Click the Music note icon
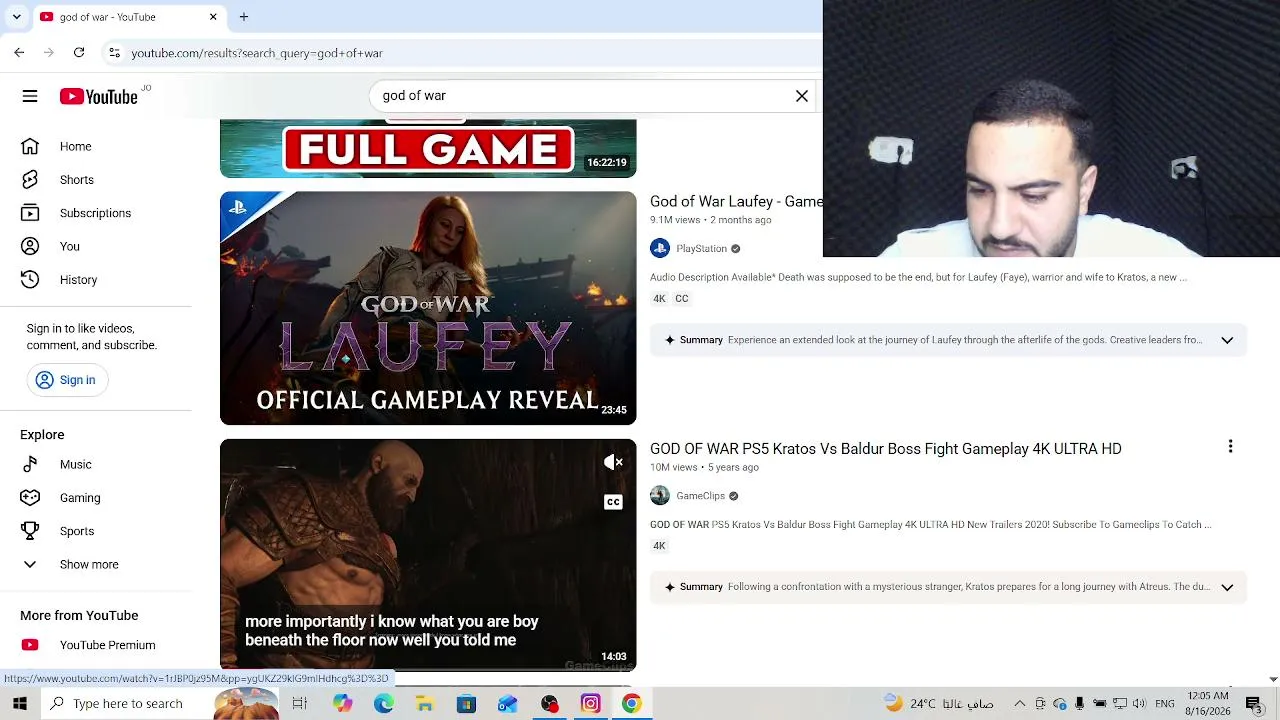This screenshot has height=720, width=1280. [x=30, y=464]
